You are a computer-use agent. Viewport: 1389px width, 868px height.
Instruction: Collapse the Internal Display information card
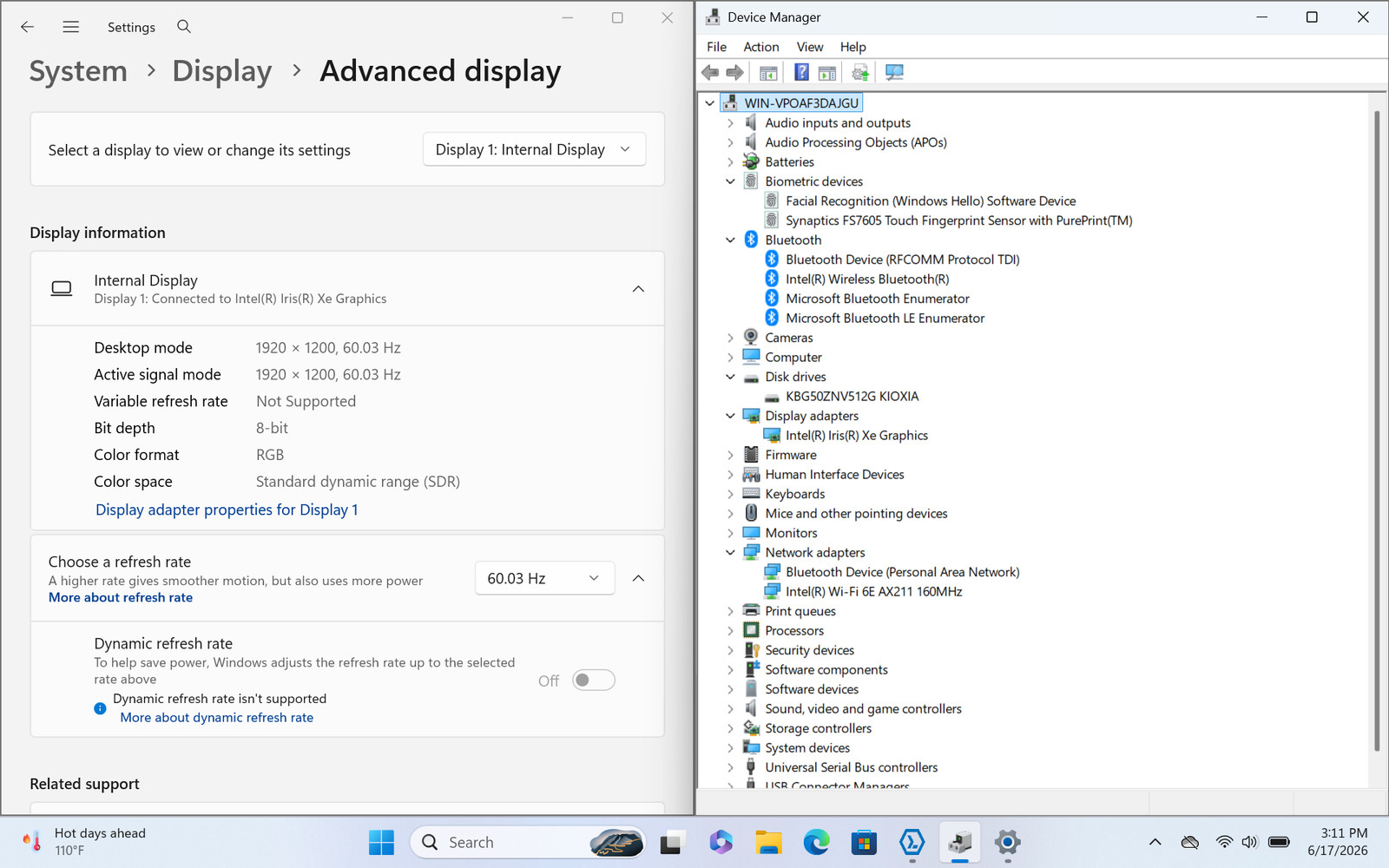click(638, 289)
